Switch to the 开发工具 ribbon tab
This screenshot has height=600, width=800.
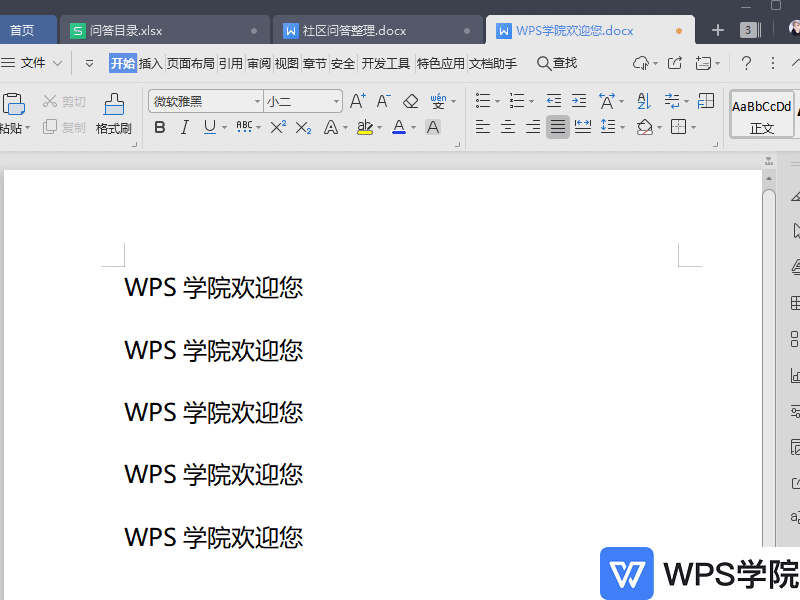click(386, 63)
